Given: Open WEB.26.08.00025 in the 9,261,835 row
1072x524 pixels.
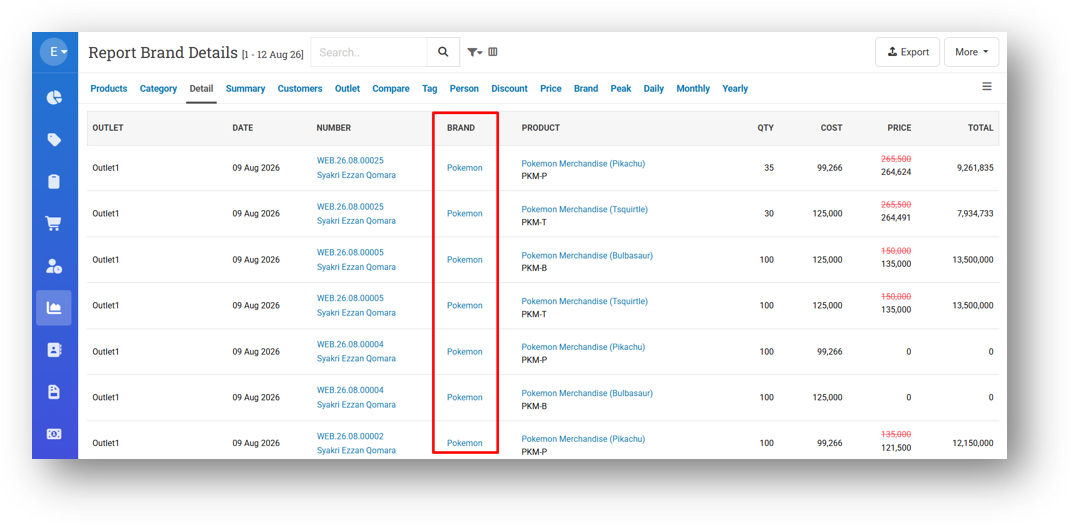Looking at the screenshot, I should [350, 161].
